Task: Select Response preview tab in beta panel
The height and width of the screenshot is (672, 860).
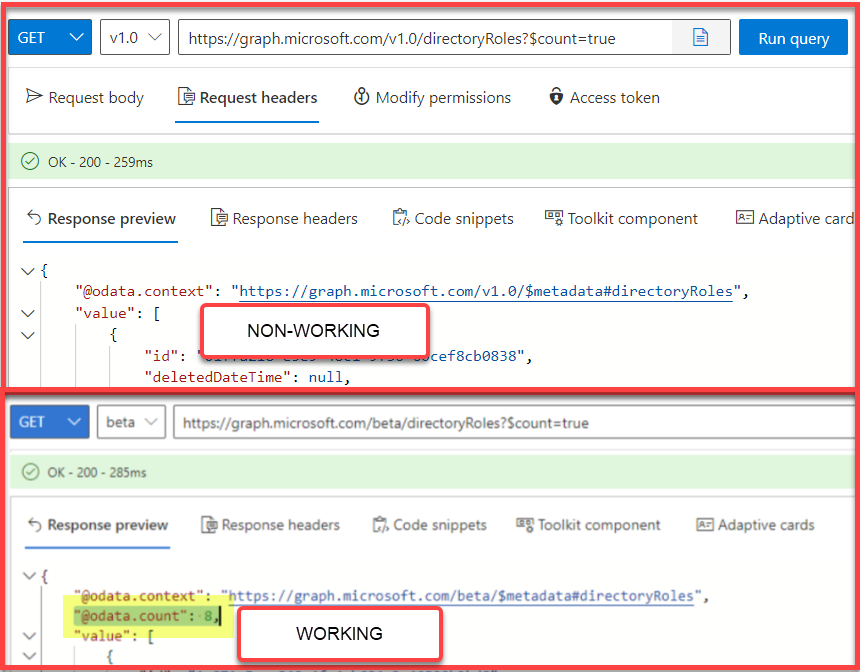Action: (97, 525)
